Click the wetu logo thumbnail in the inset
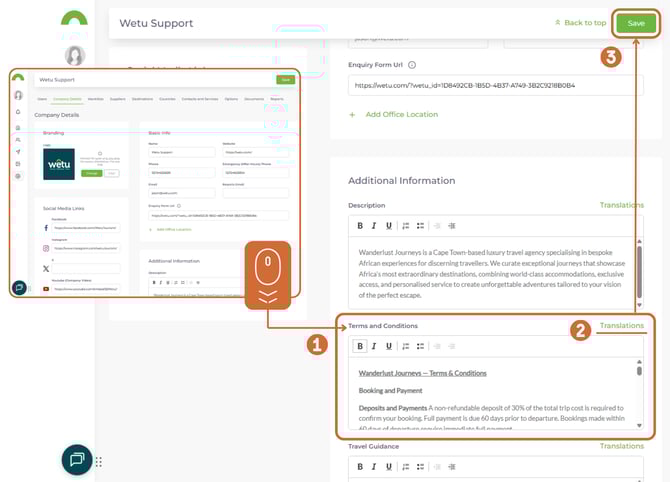670x482 pixels. pos(59,164)
